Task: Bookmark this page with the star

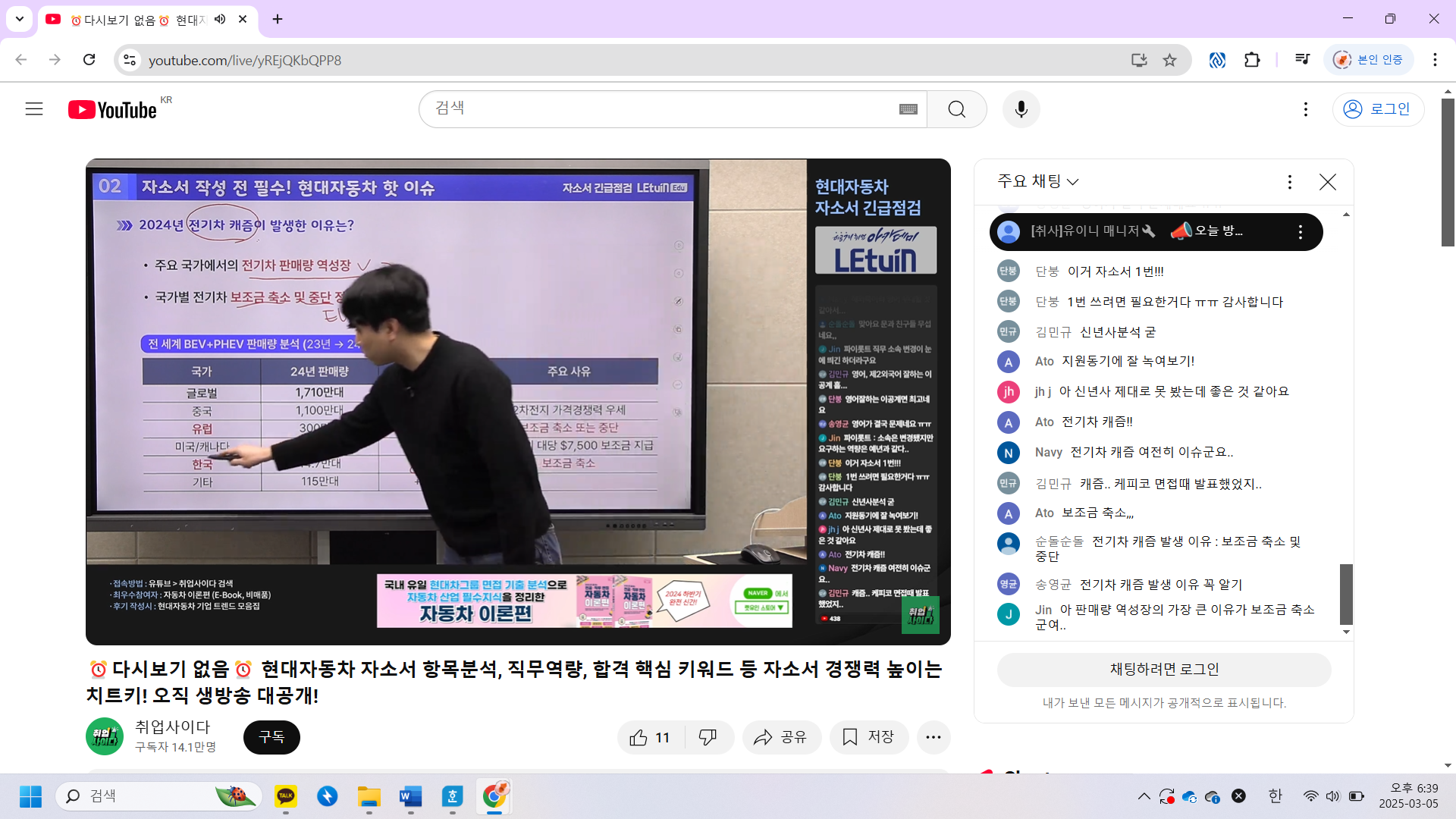Action: point(1170,60)
